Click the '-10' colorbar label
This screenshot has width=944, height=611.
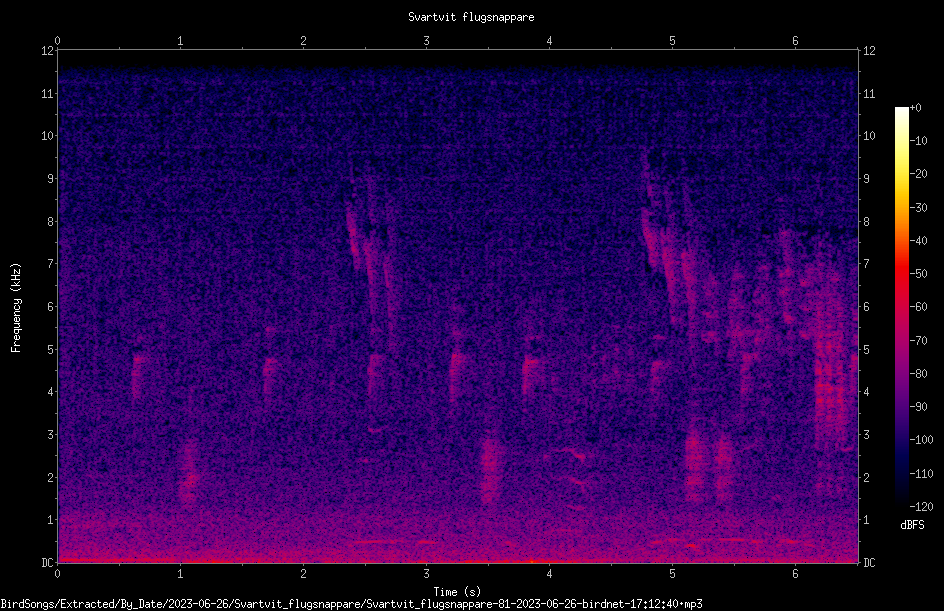coord(918,141)
